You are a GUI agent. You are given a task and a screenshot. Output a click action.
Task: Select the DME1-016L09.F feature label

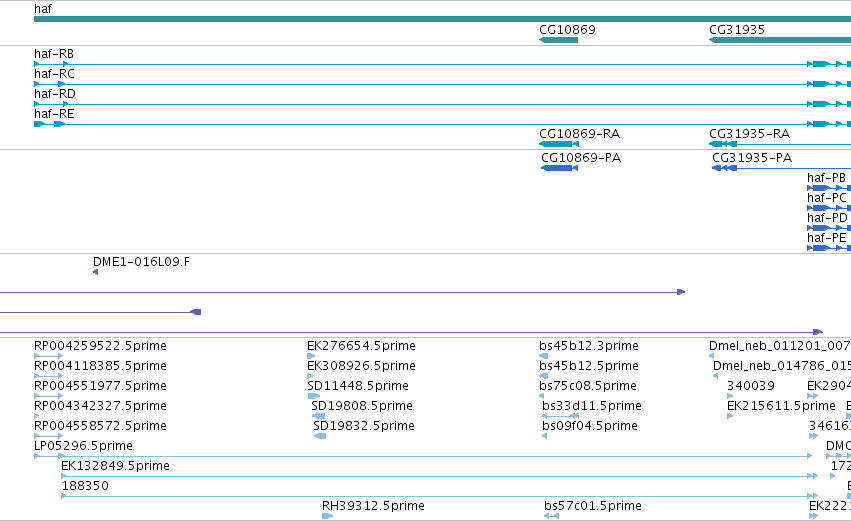142,262
